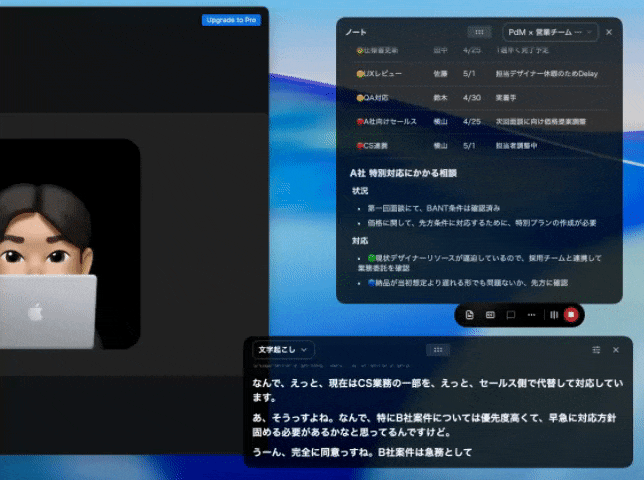Click the bullet about 特別プラン pricing in the notes

481,223
